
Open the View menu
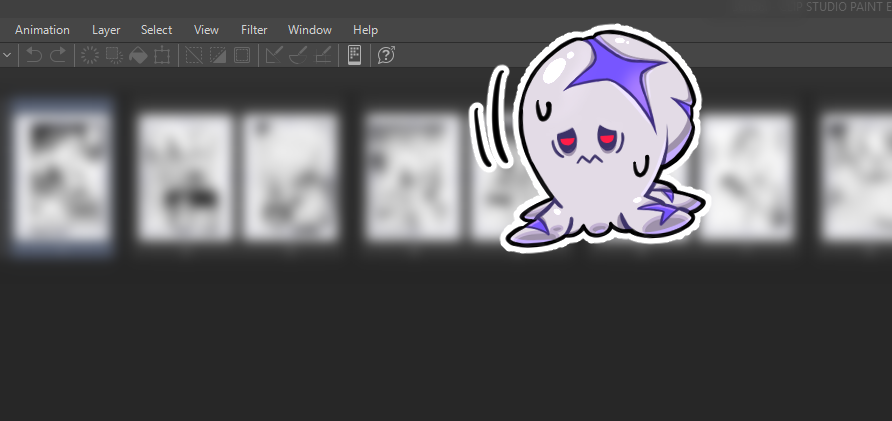click(206, 30)
